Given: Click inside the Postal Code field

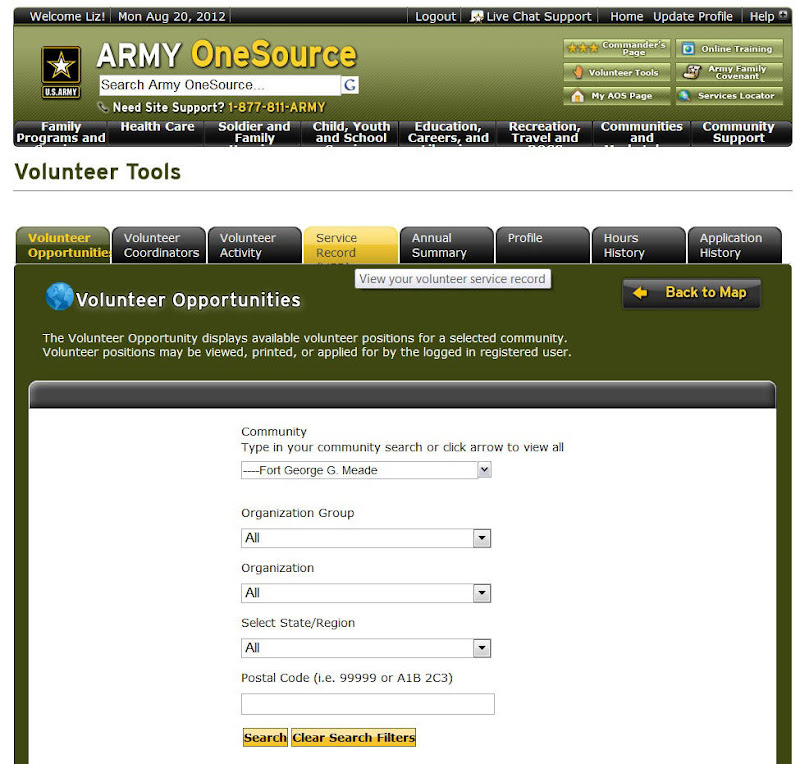Looking at the screenshot, I should pos(367,704).
